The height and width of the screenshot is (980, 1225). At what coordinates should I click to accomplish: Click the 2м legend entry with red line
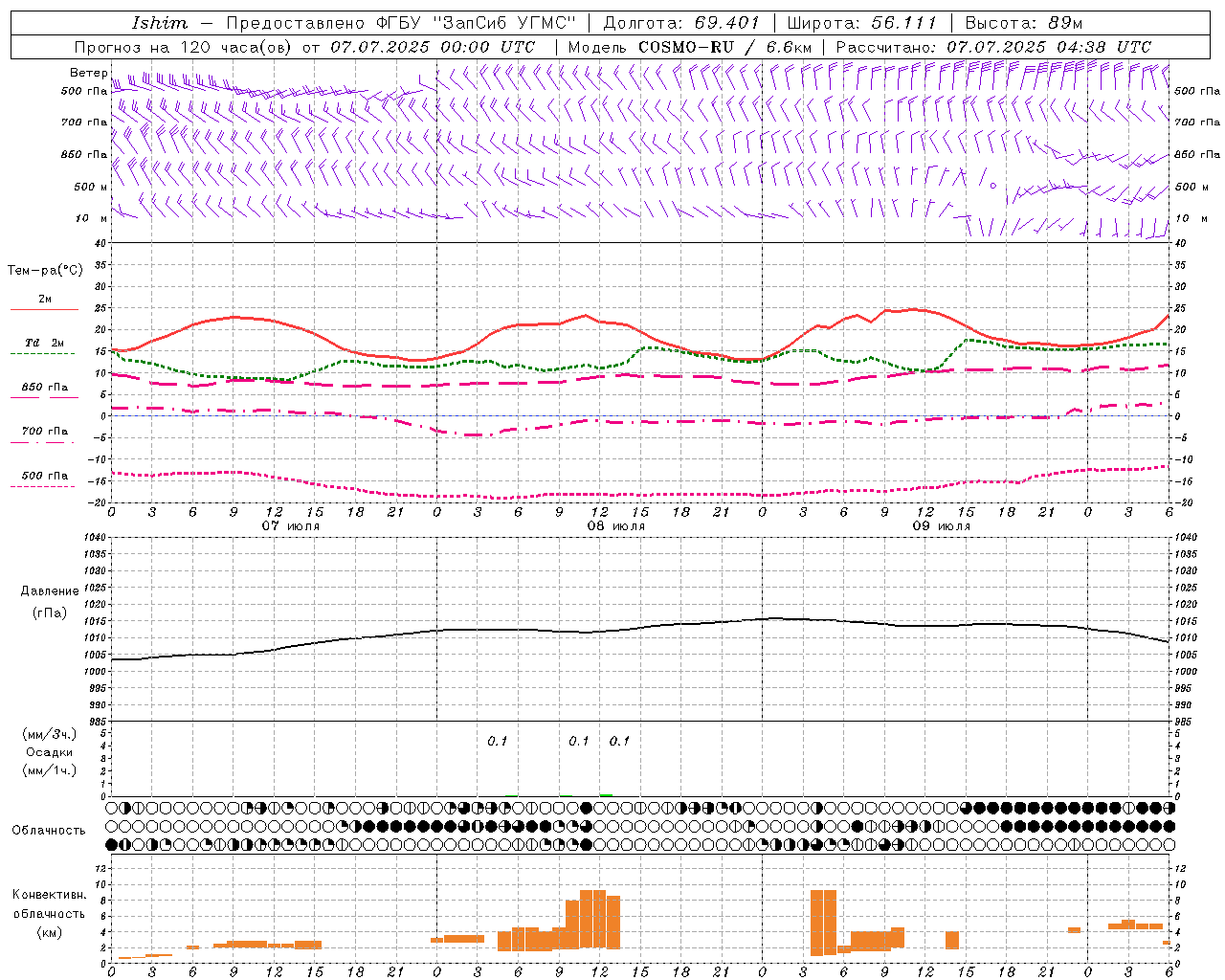click(45, 299)
